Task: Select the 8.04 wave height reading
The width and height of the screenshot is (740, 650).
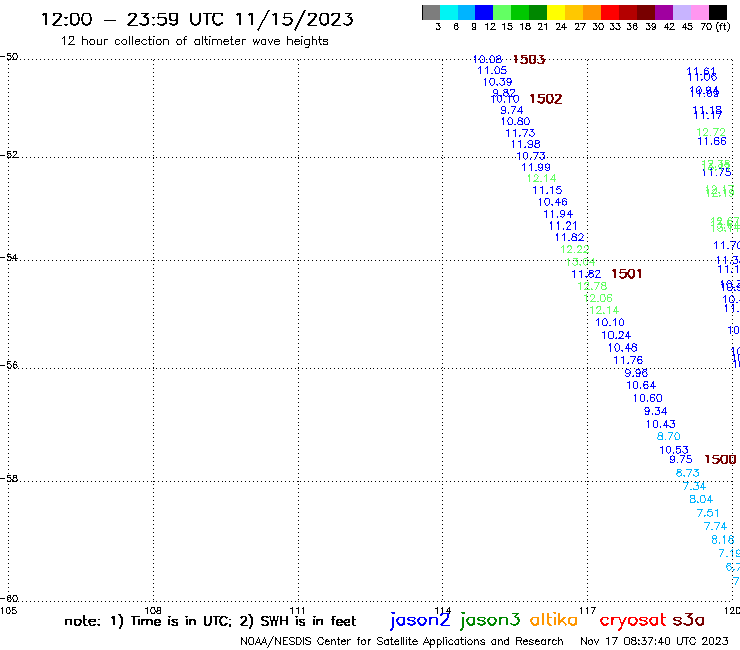Action: (x=701, y=499)
